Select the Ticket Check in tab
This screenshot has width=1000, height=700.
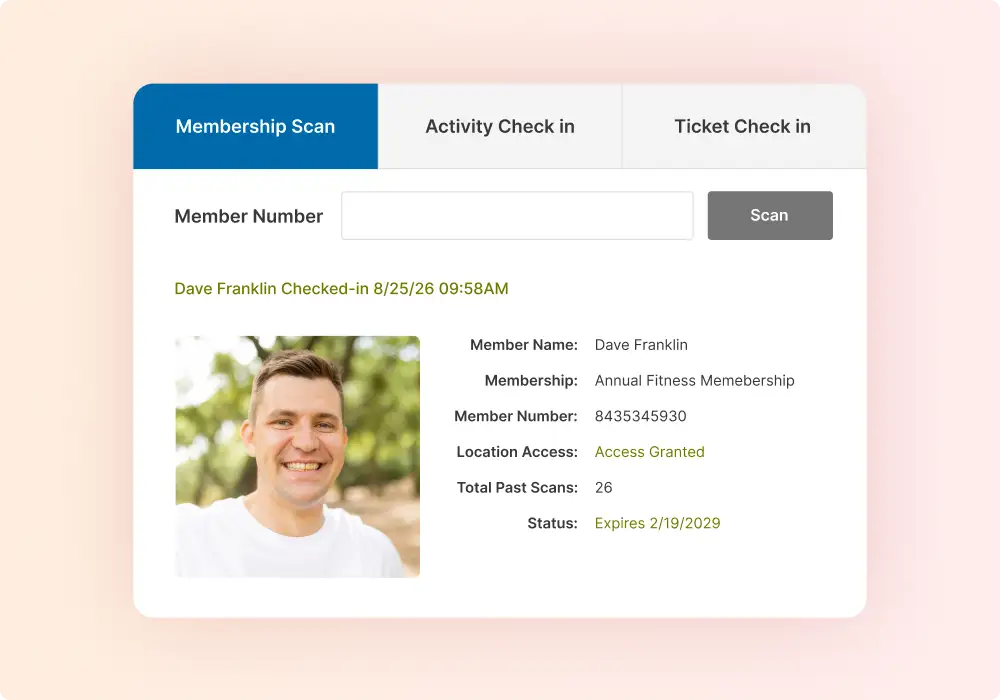742,127
